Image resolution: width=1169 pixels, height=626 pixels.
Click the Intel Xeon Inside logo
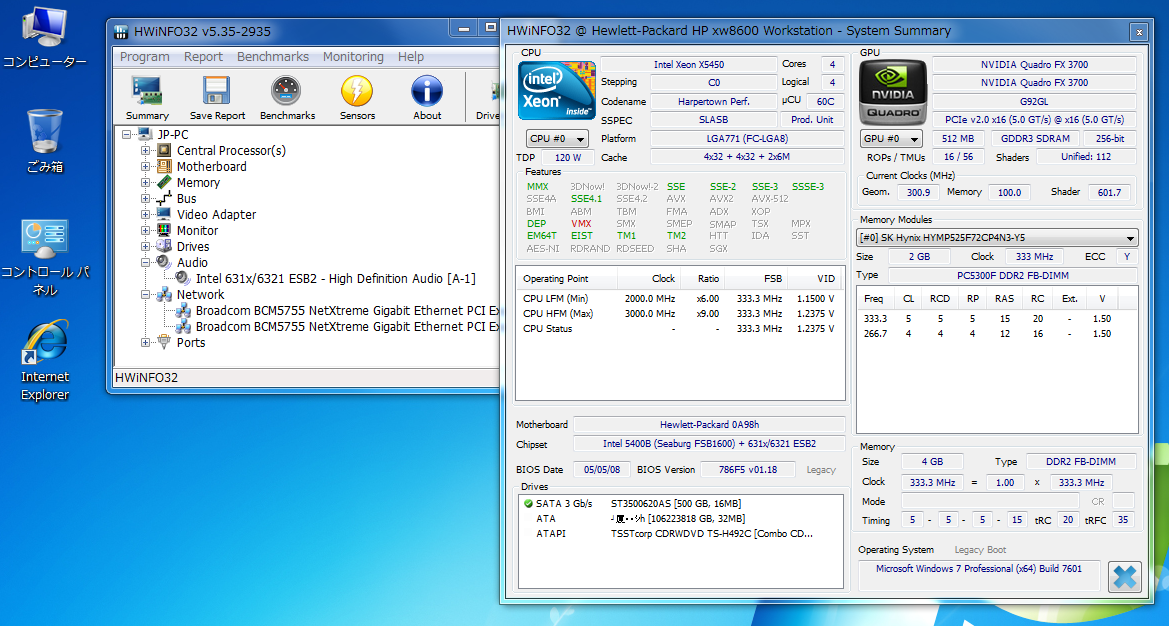click(556, 90)
